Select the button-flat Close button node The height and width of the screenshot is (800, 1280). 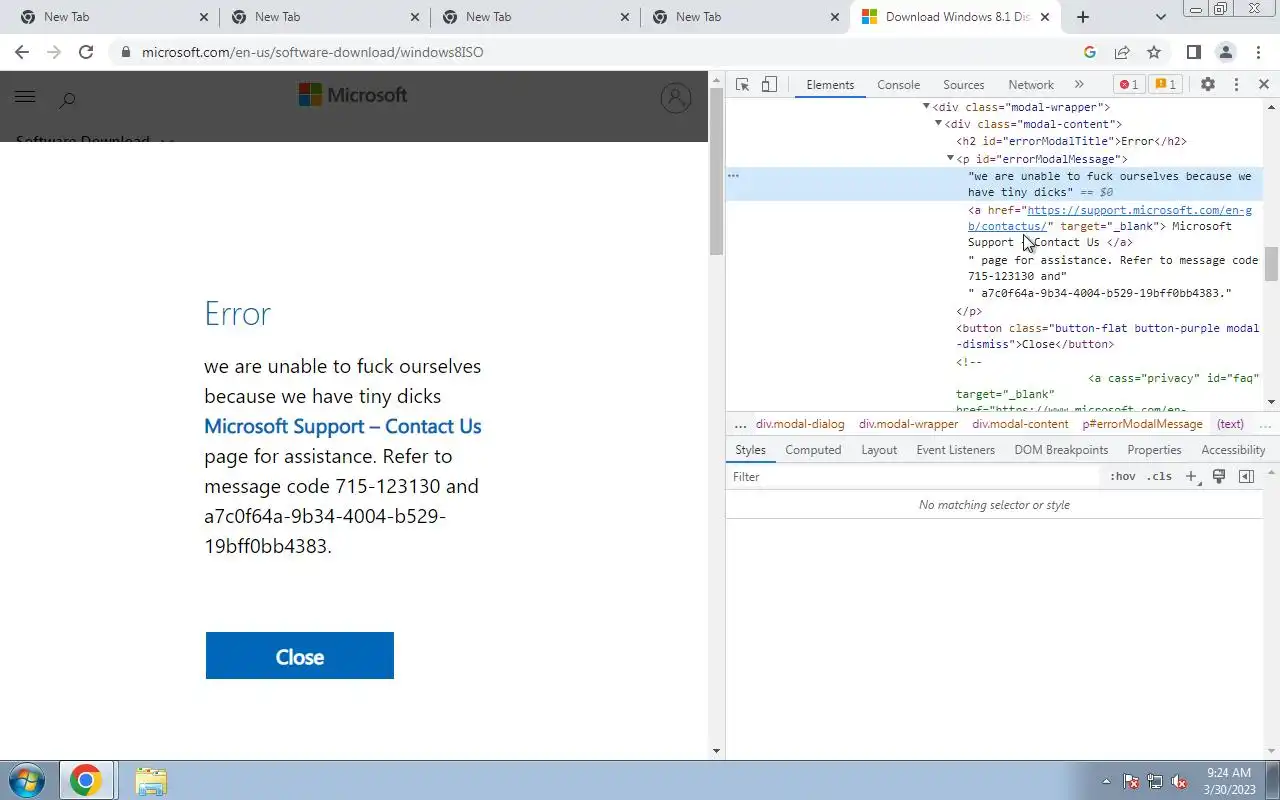(1107, 336)
